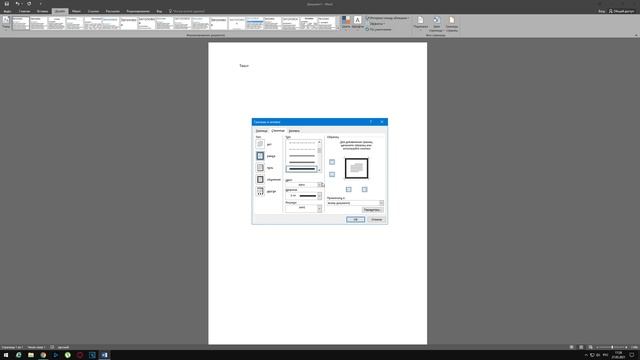
Task: Open the border color dropdown
Action: coord(304,185)
